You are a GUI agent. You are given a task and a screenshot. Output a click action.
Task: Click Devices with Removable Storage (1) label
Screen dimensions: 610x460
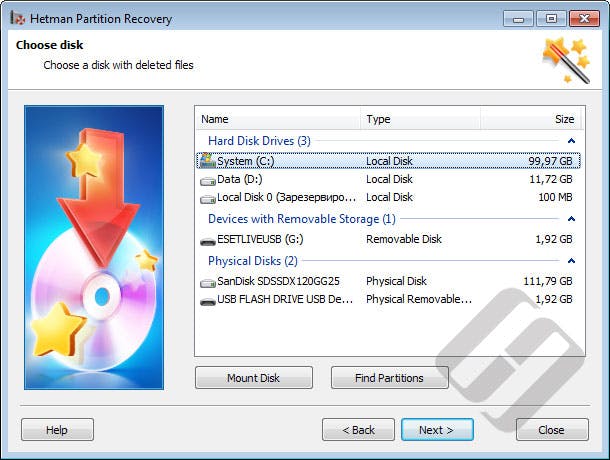click(302, 219)
